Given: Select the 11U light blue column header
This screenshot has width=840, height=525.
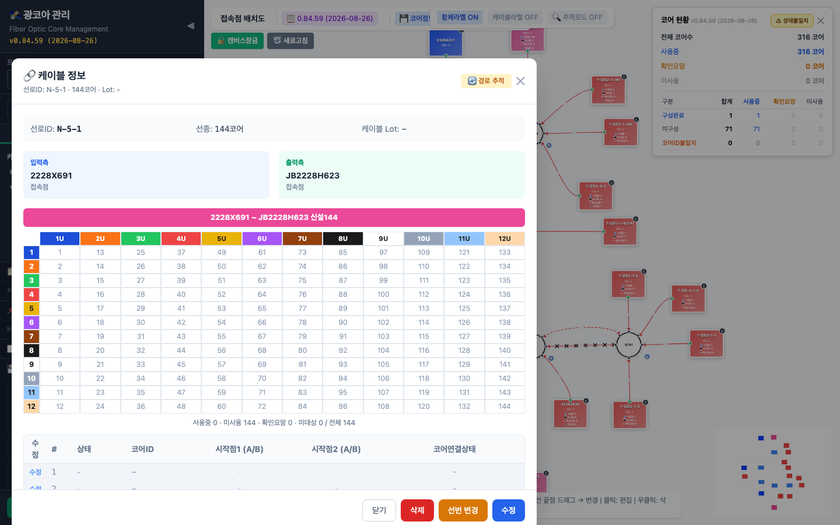Looking at the screenshot, I should coord(464,238).
